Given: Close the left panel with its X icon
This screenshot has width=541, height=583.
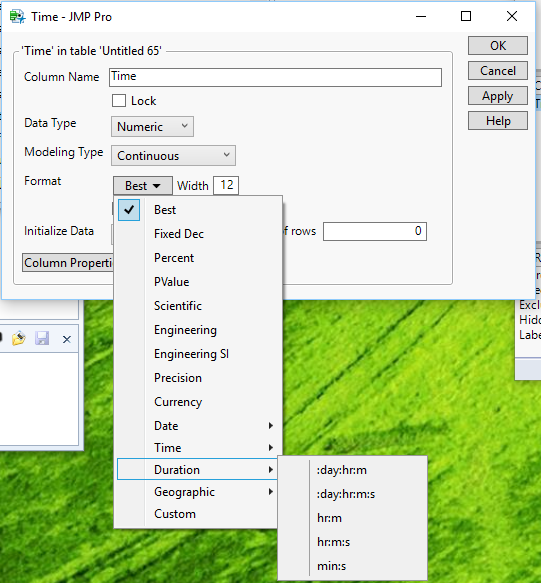Looking at the screenshot, I should pos(67,339).
